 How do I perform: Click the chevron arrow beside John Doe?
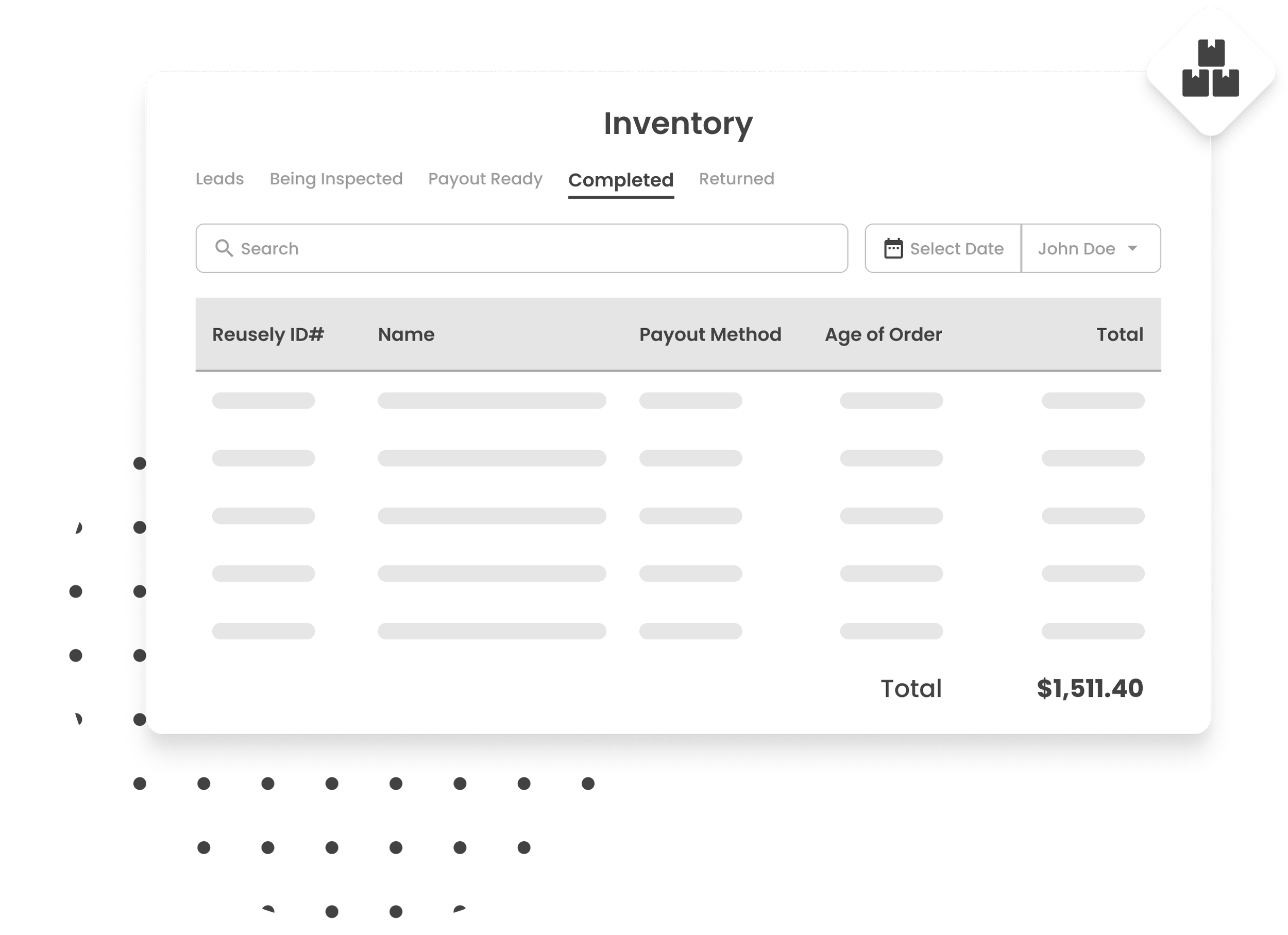pos(1133,249)
